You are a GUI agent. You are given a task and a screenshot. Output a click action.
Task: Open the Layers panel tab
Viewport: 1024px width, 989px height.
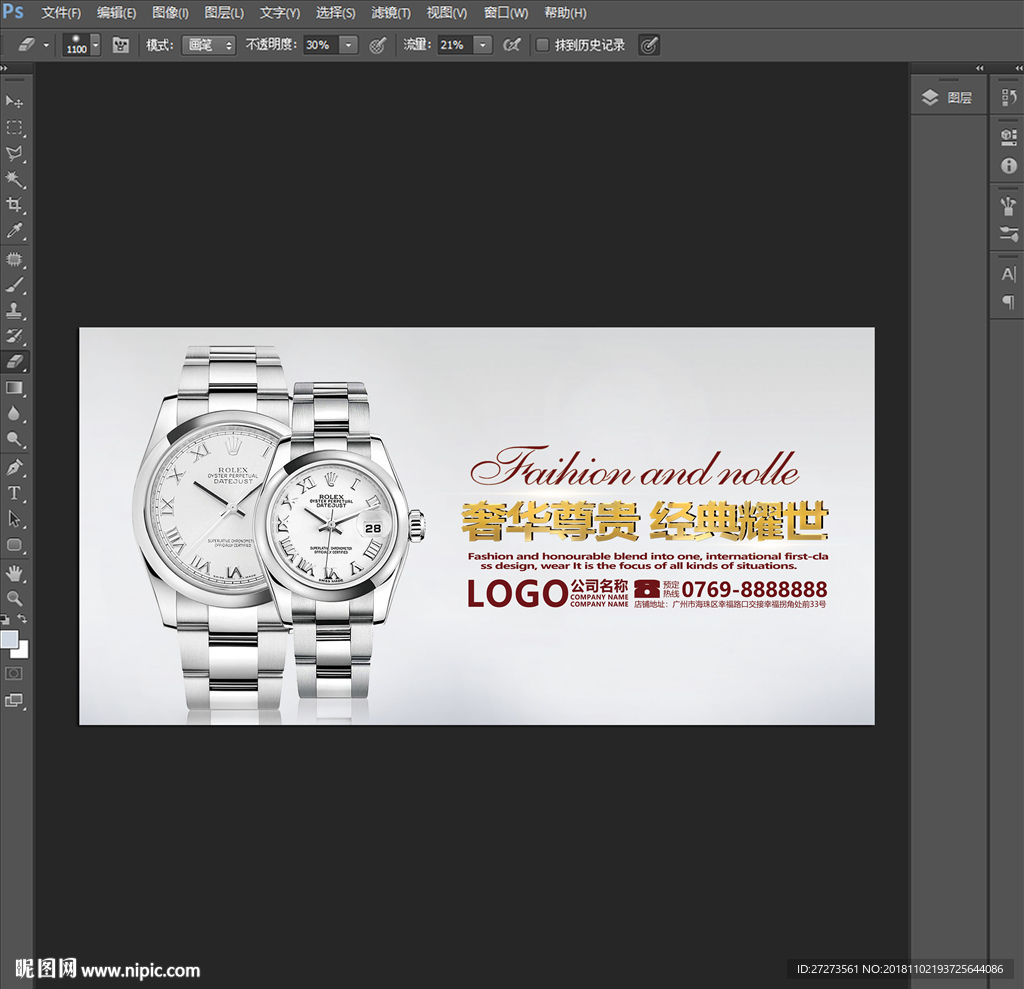(x=948, y=97)
